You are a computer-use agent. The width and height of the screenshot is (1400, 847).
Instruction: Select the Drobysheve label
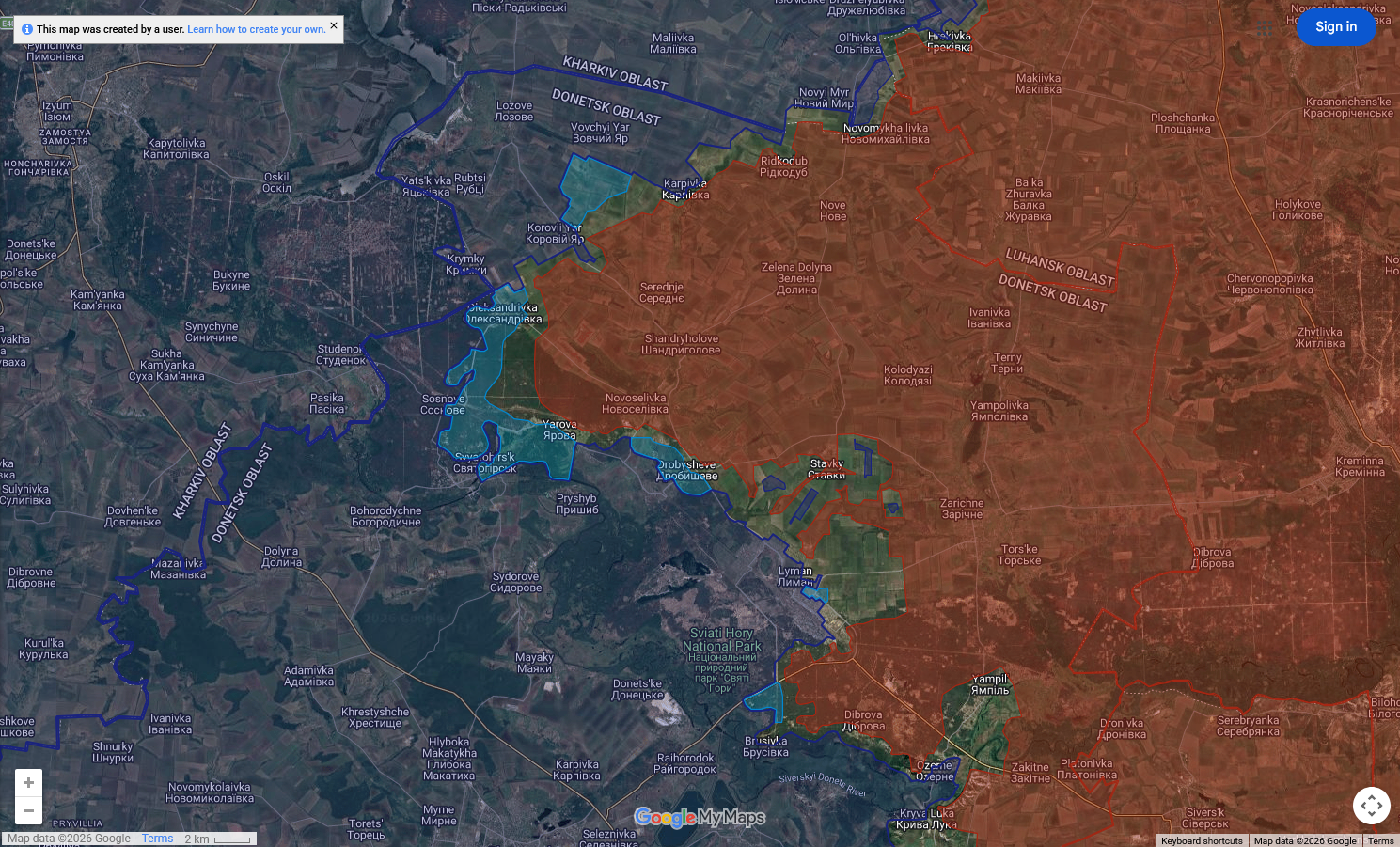point(686,470)
